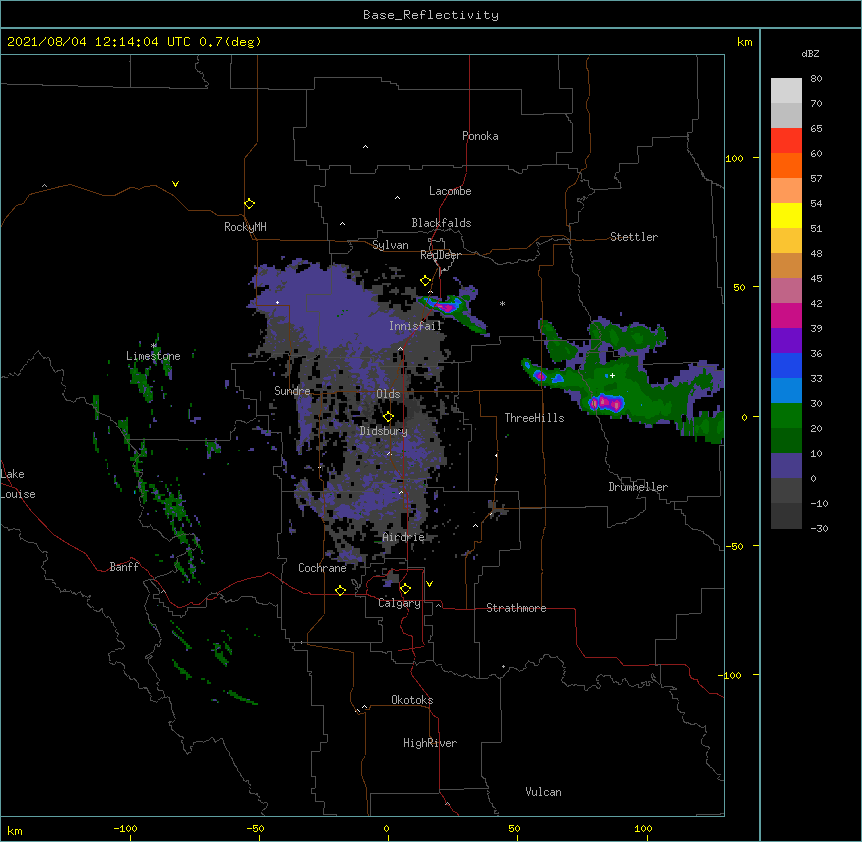Click the yellow diamond marker between Olds and Didsbury

(389, 417)
